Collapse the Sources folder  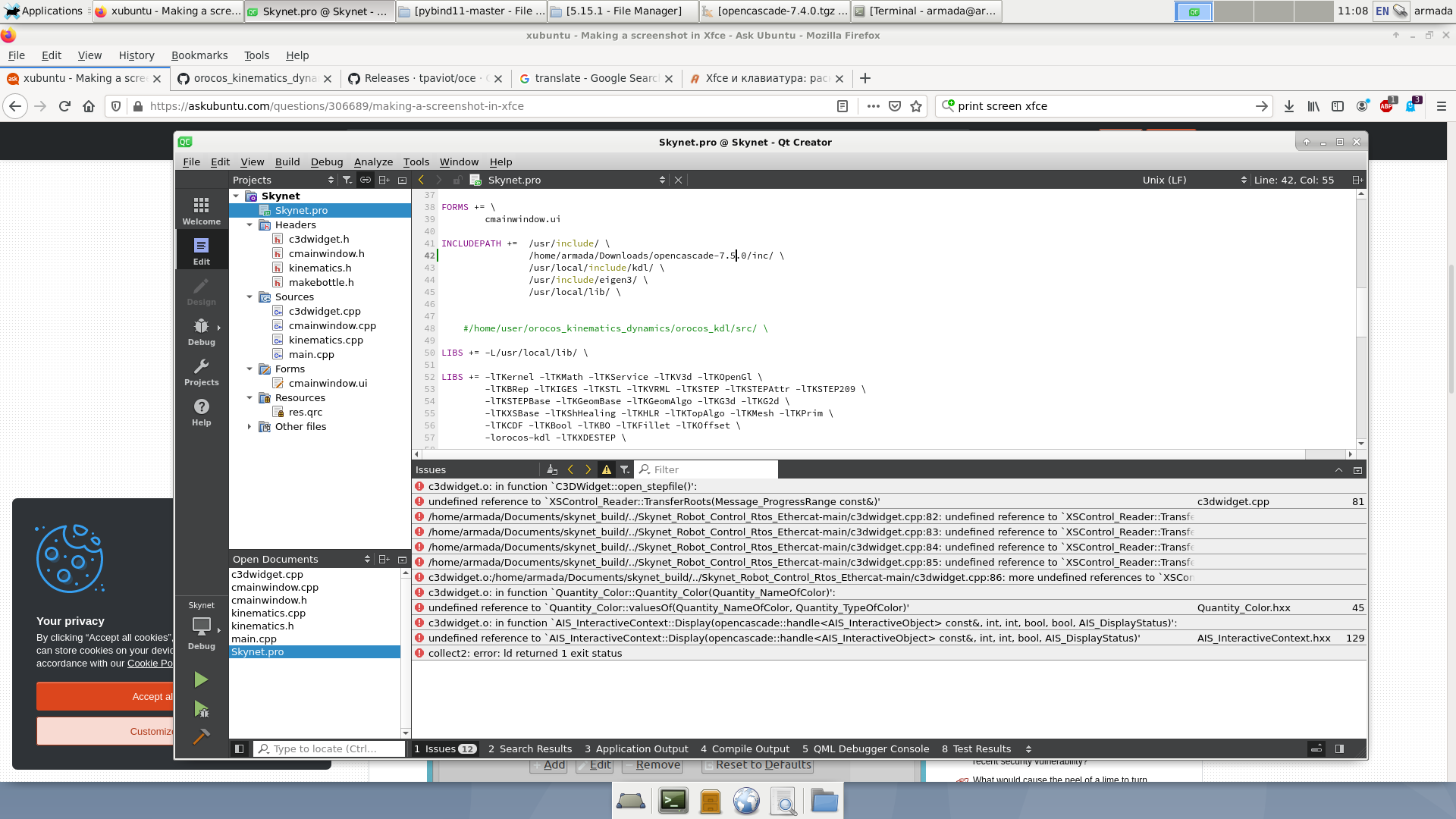coord(249,297)
